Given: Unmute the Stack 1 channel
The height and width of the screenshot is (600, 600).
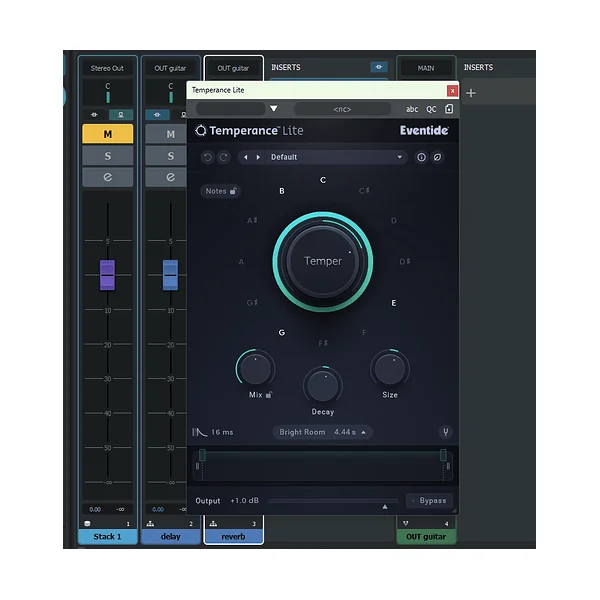Looking at the screenshot, I should (108, 134).
